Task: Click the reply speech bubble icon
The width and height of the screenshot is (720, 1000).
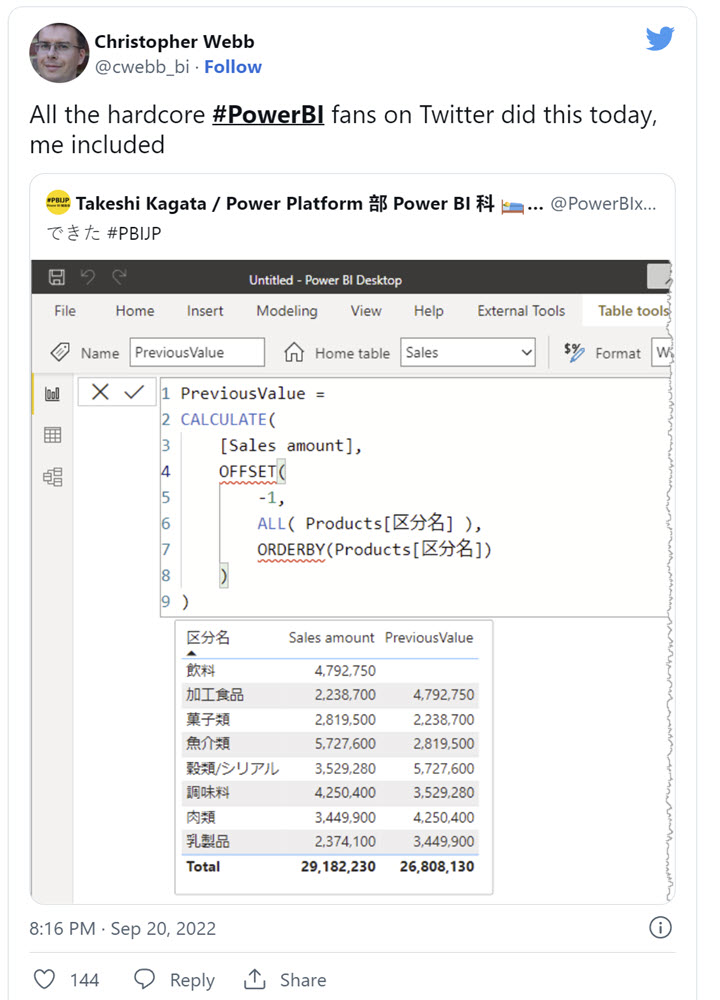Action: (144, 979)
